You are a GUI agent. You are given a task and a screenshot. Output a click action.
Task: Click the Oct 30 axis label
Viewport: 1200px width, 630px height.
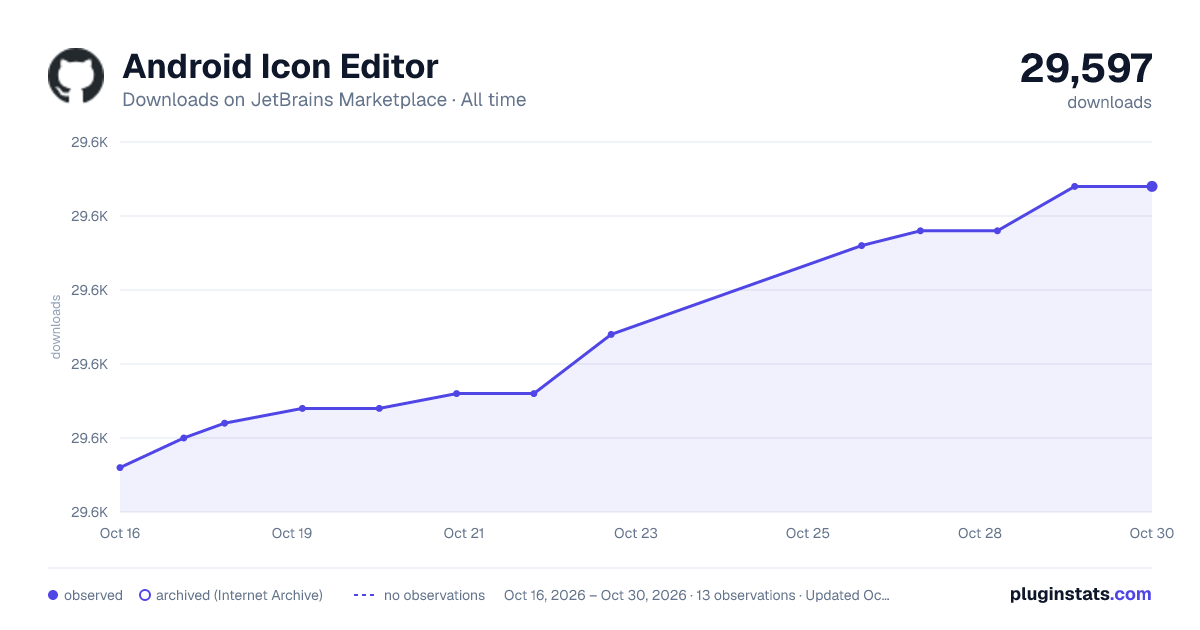tap(1150, 533)
